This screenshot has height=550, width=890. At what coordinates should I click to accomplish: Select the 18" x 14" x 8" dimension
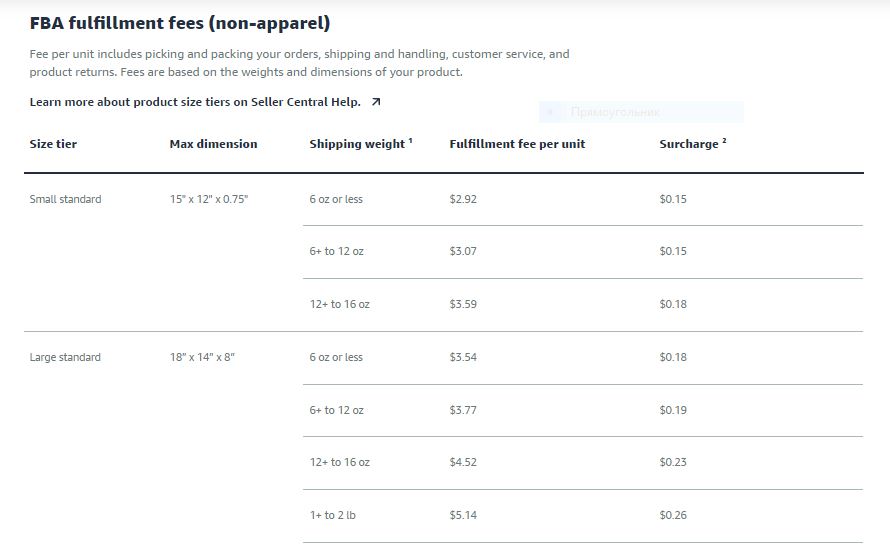tap(202, 358)
